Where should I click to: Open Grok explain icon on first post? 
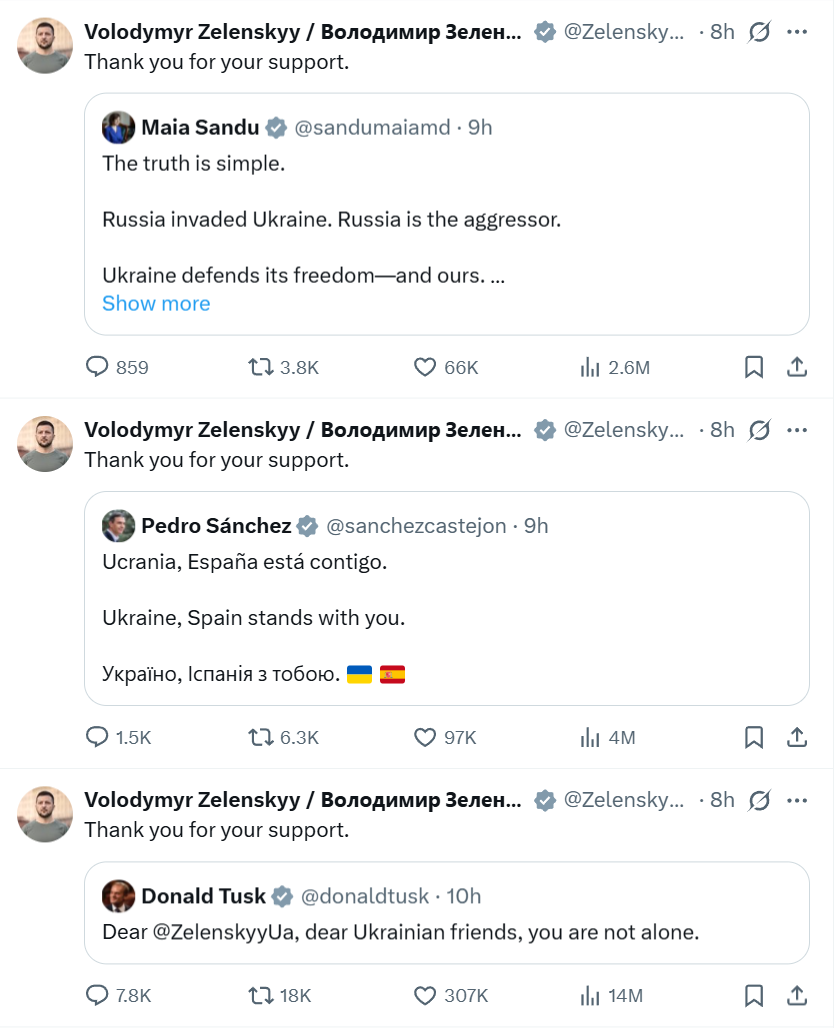tap(759, 32)
